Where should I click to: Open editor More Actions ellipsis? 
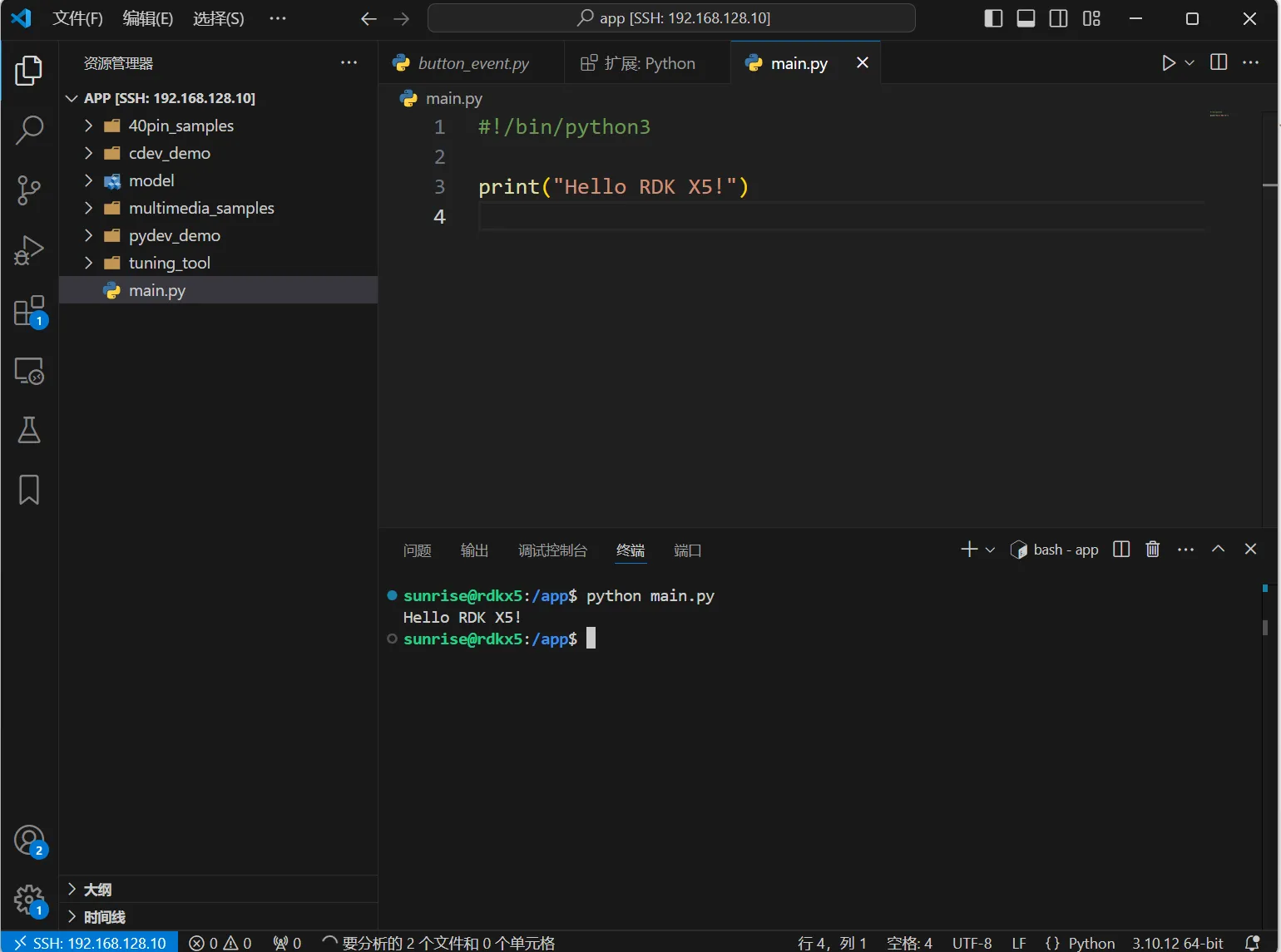coord(1250,62)
